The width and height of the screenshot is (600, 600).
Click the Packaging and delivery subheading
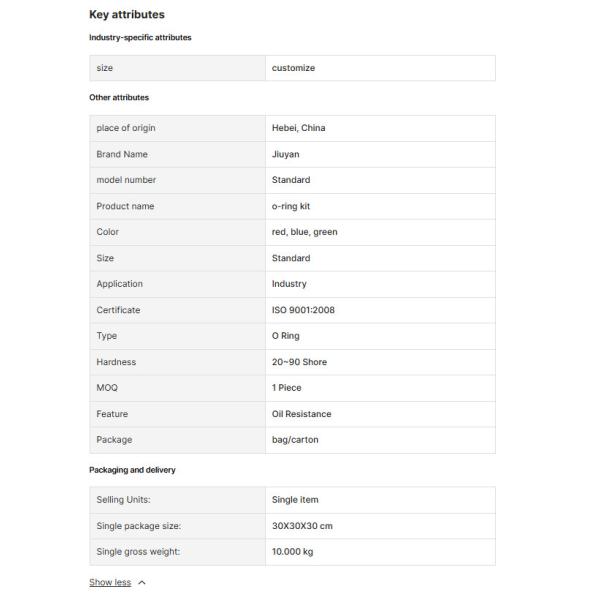(132, 470)
